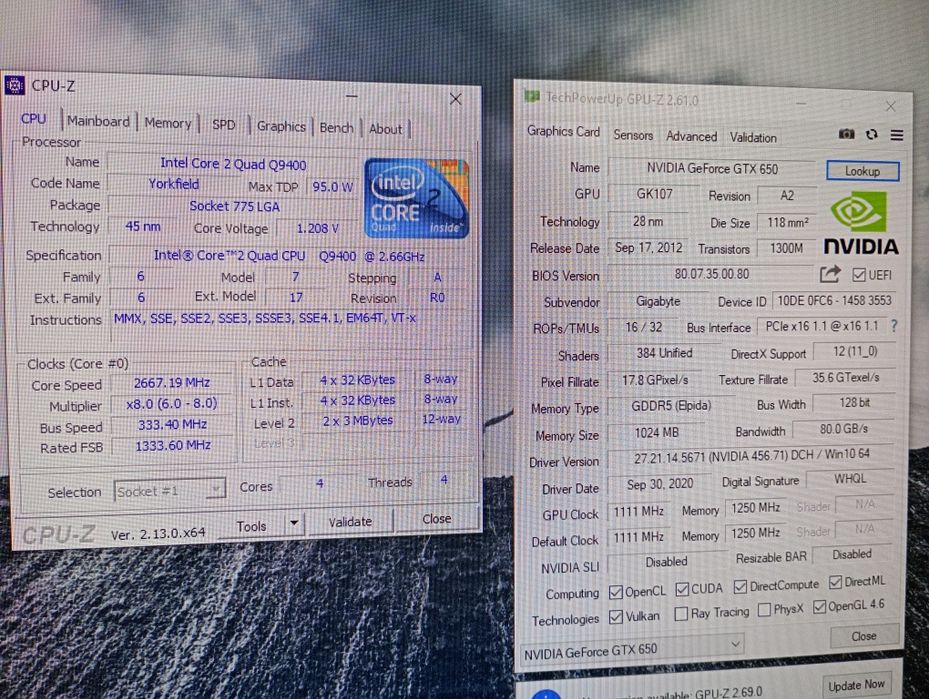Image resolution: width=929 pixels, height=699 pixels.
Task: Click the Update Now button
Action: tap(857, 685)
